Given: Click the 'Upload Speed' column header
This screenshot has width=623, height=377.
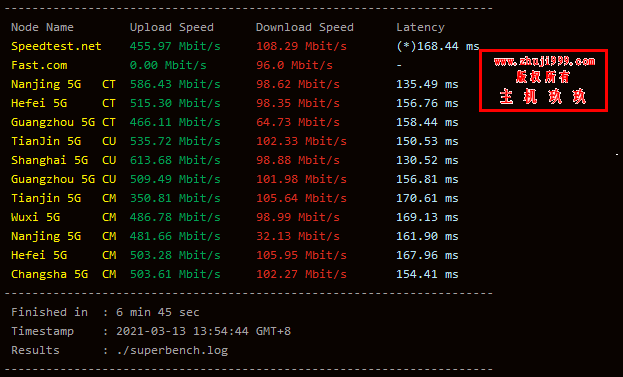Looking at the screenshot, I should click(x=172, y=27).
